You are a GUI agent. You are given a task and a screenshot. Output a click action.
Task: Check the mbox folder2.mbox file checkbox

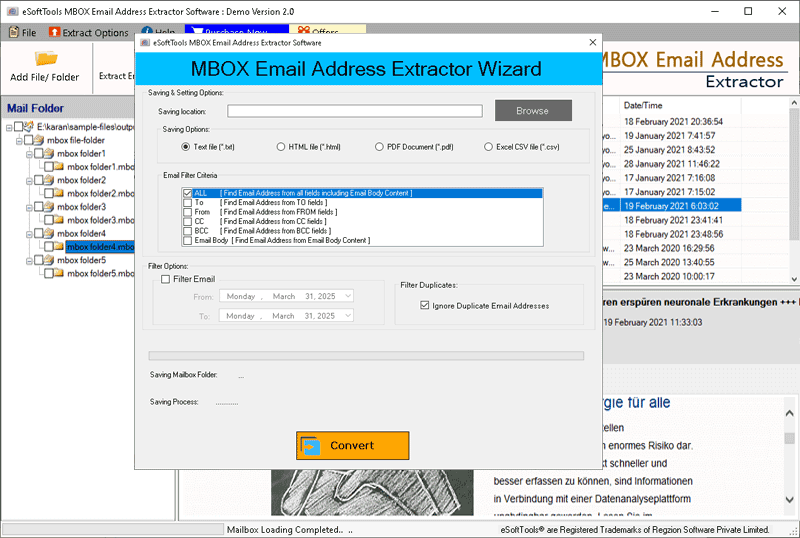click(49, 193)
